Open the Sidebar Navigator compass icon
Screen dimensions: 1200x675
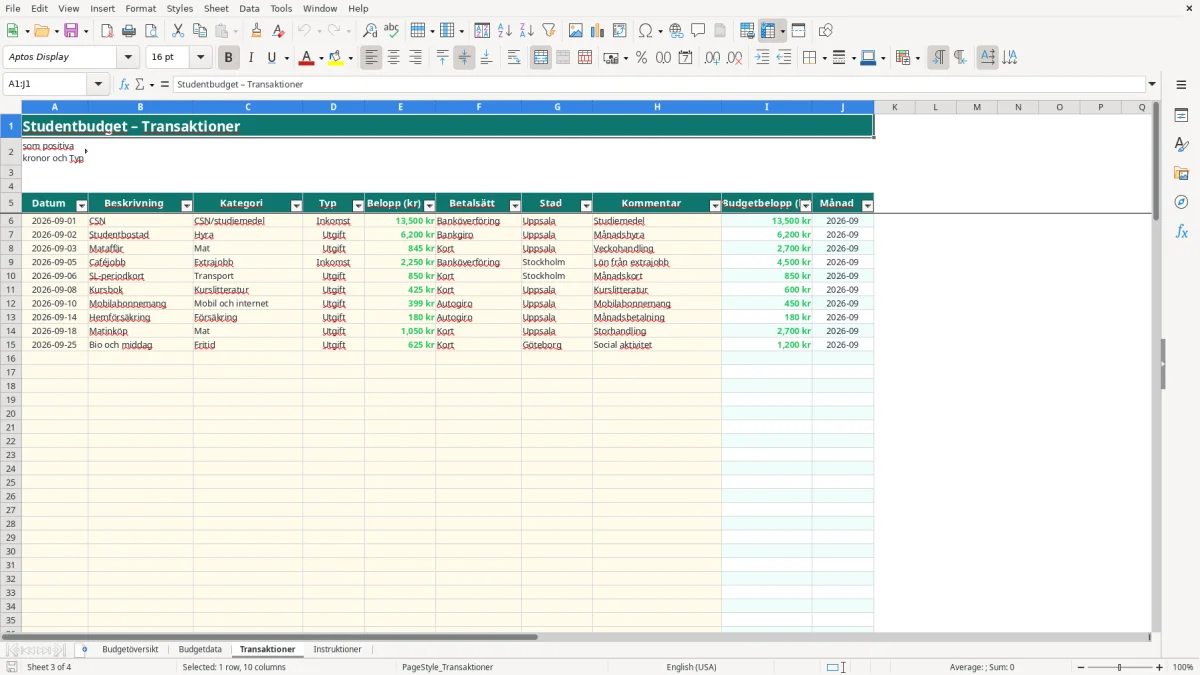(1181, 202)
